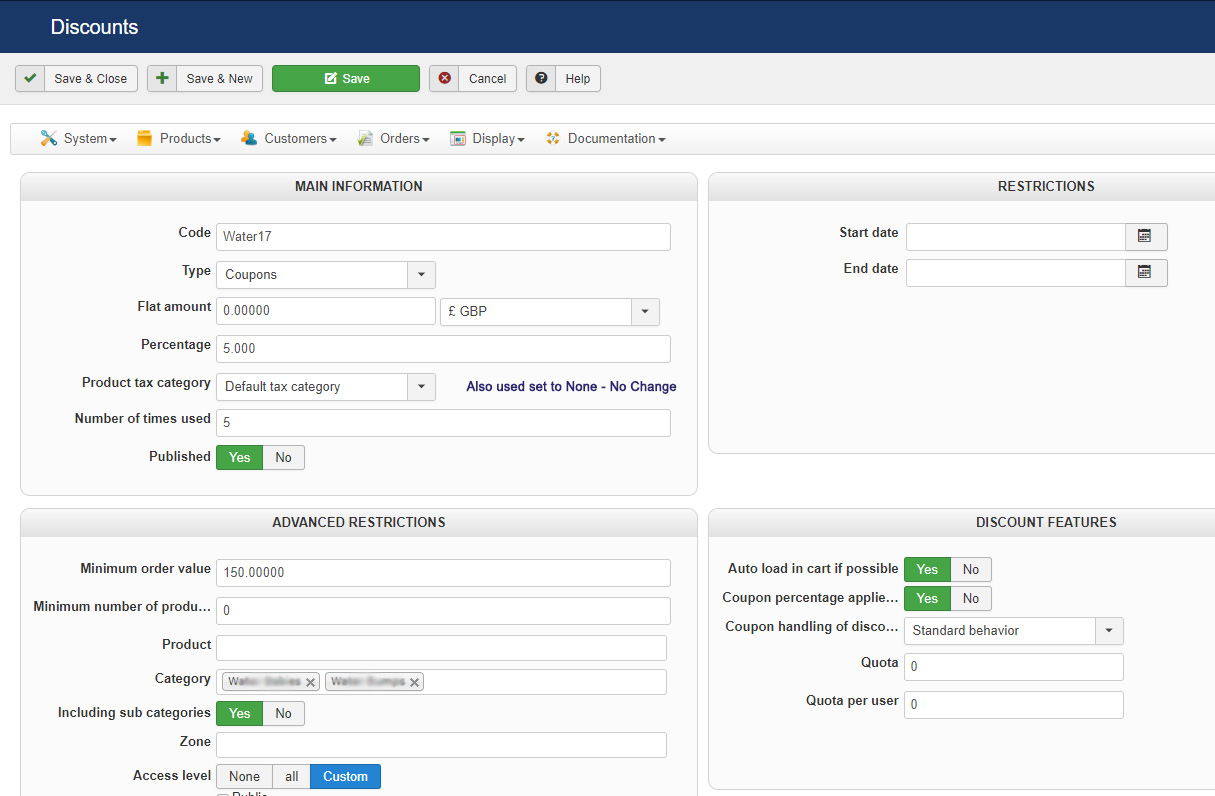This screenshot has width=1215, height=796.
Task: Open the End date calendar picker
Action: (x=1146, y=273)
